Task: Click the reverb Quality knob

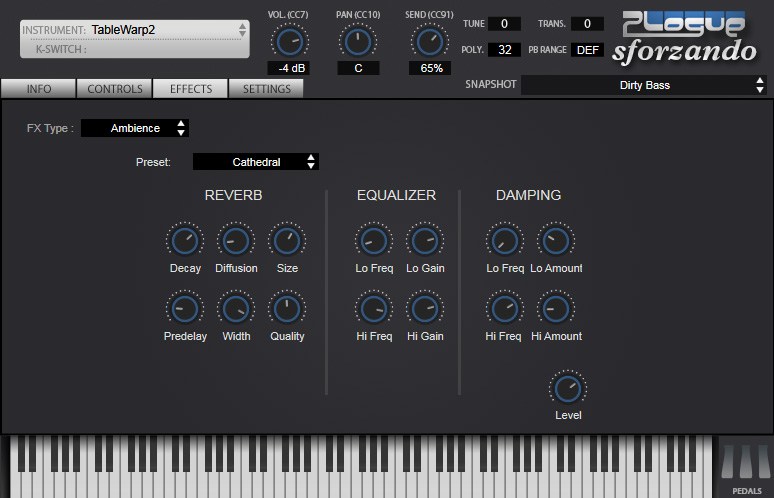Action: (x=287, y=309)
